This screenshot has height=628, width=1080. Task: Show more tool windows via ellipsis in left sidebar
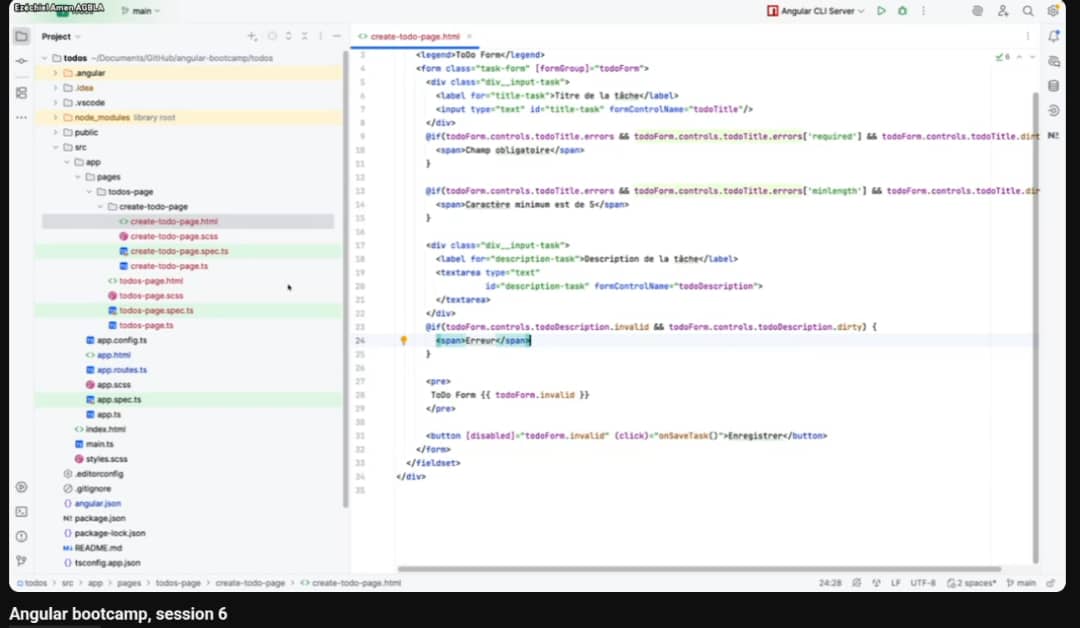21,118
